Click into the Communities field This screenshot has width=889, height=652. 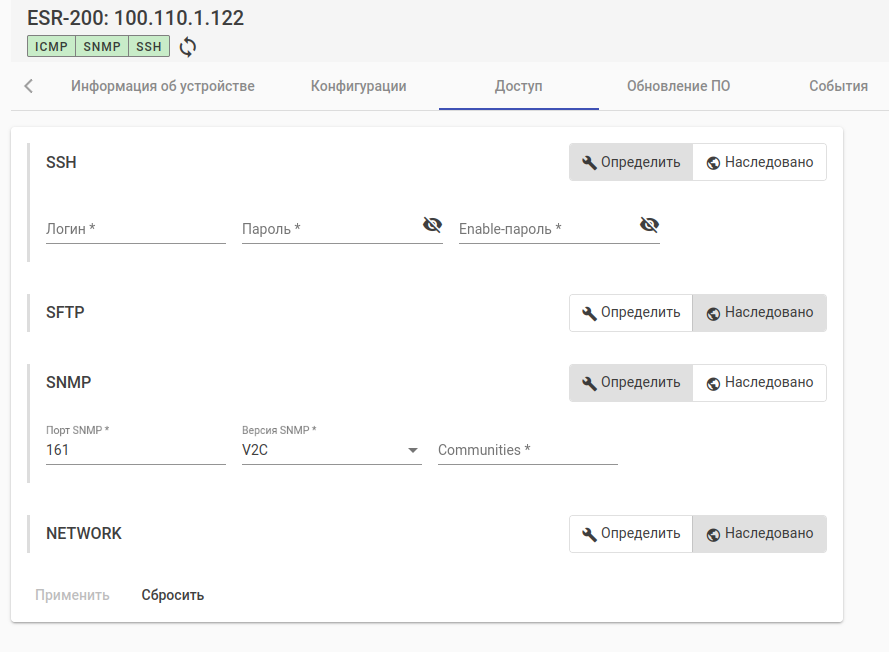point(528,451)
